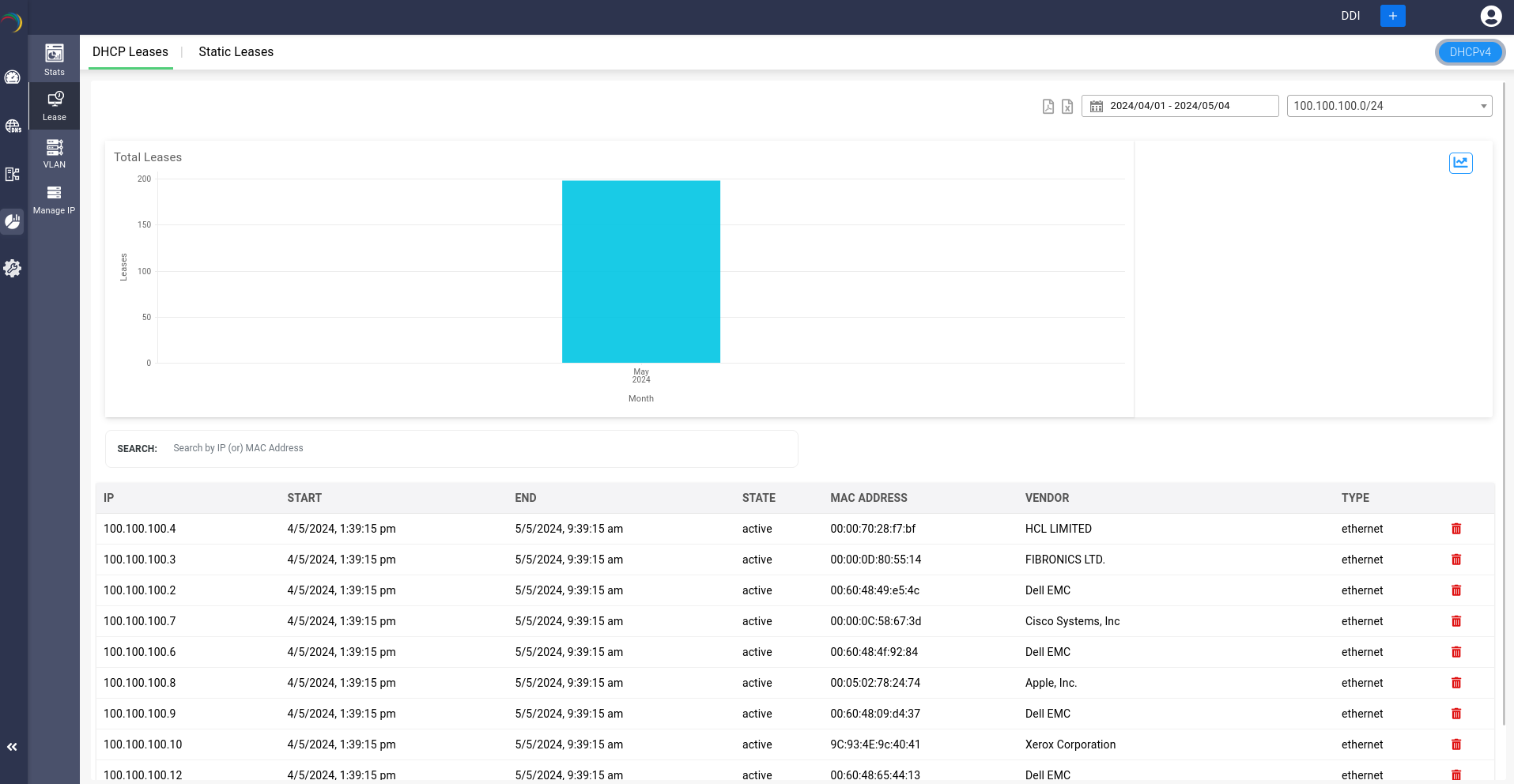Expand the account profile menu
The height and width of the screenshot is (784, 1514).
click(1490, 16)
